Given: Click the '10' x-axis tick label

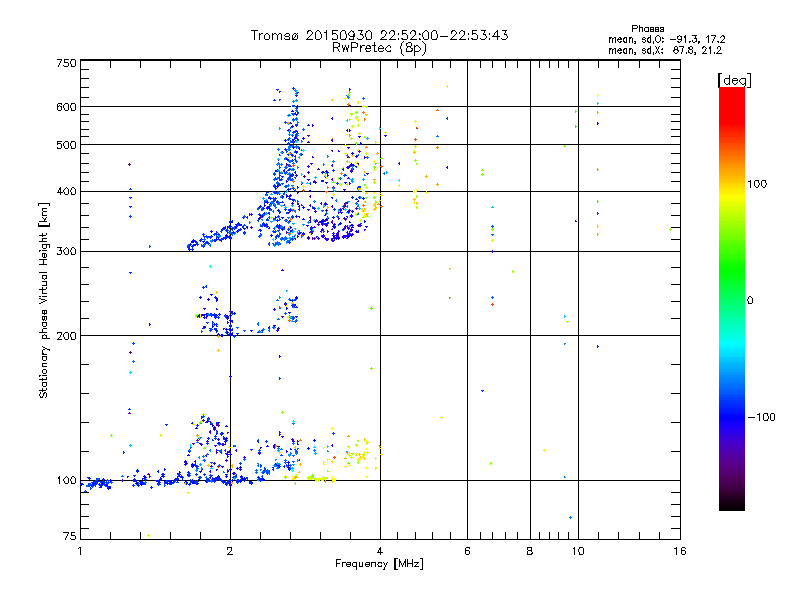Looking at the screenshot, I should (x=578, y=551).
